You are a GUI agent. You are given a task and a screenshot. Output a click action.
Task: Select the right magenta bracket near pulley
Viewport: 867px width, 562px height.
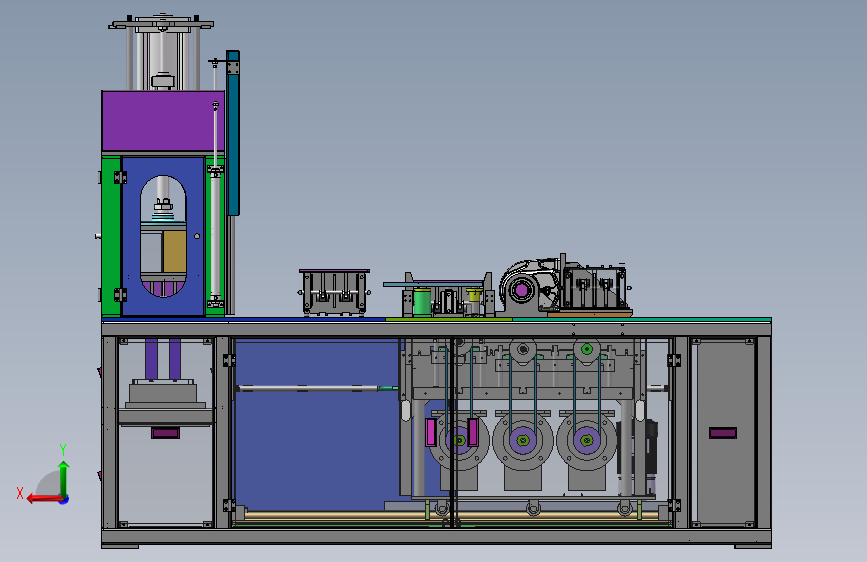[x=473, y=433]
